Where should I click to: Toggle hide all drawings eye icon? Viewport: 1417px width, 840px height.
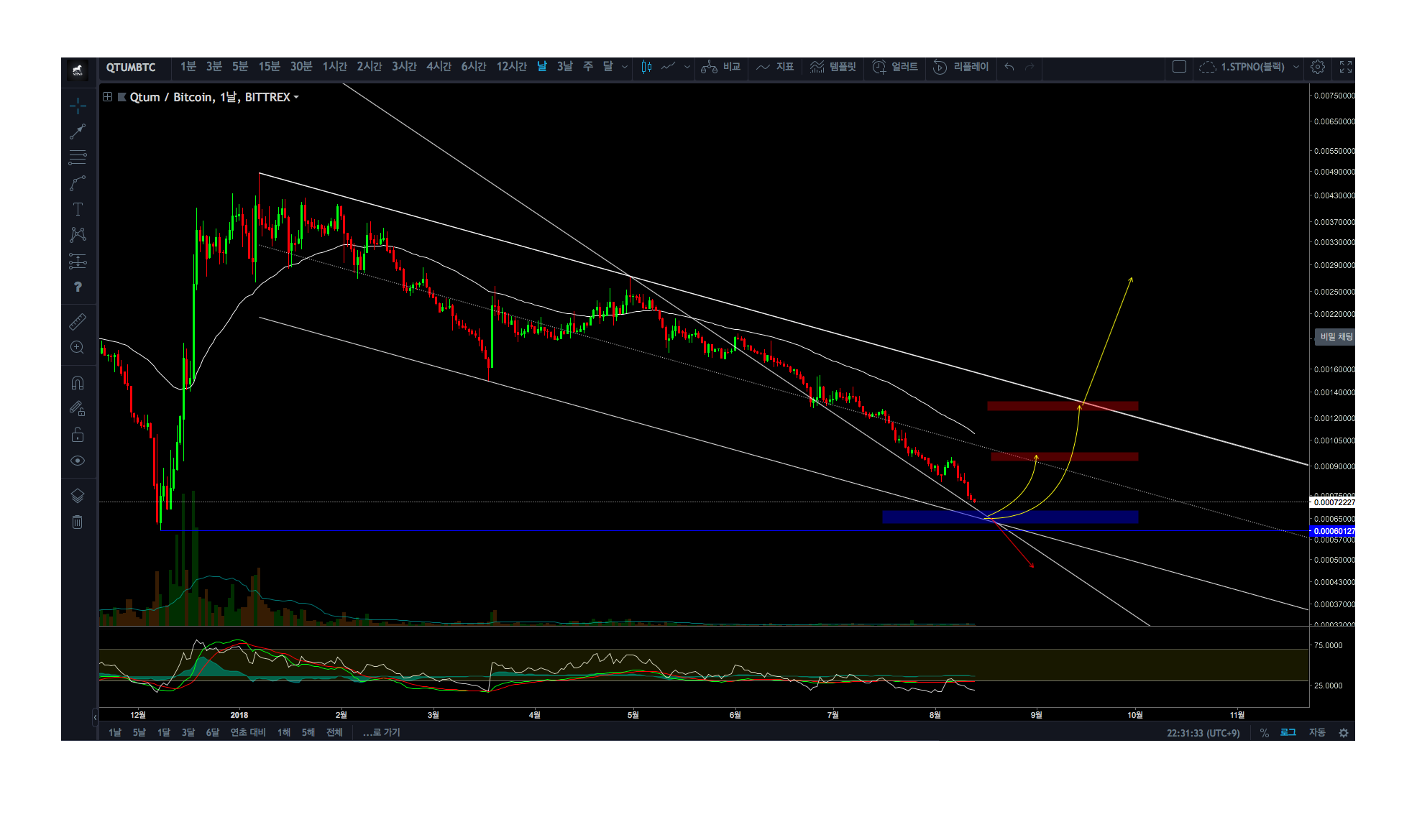click(78, 461)
